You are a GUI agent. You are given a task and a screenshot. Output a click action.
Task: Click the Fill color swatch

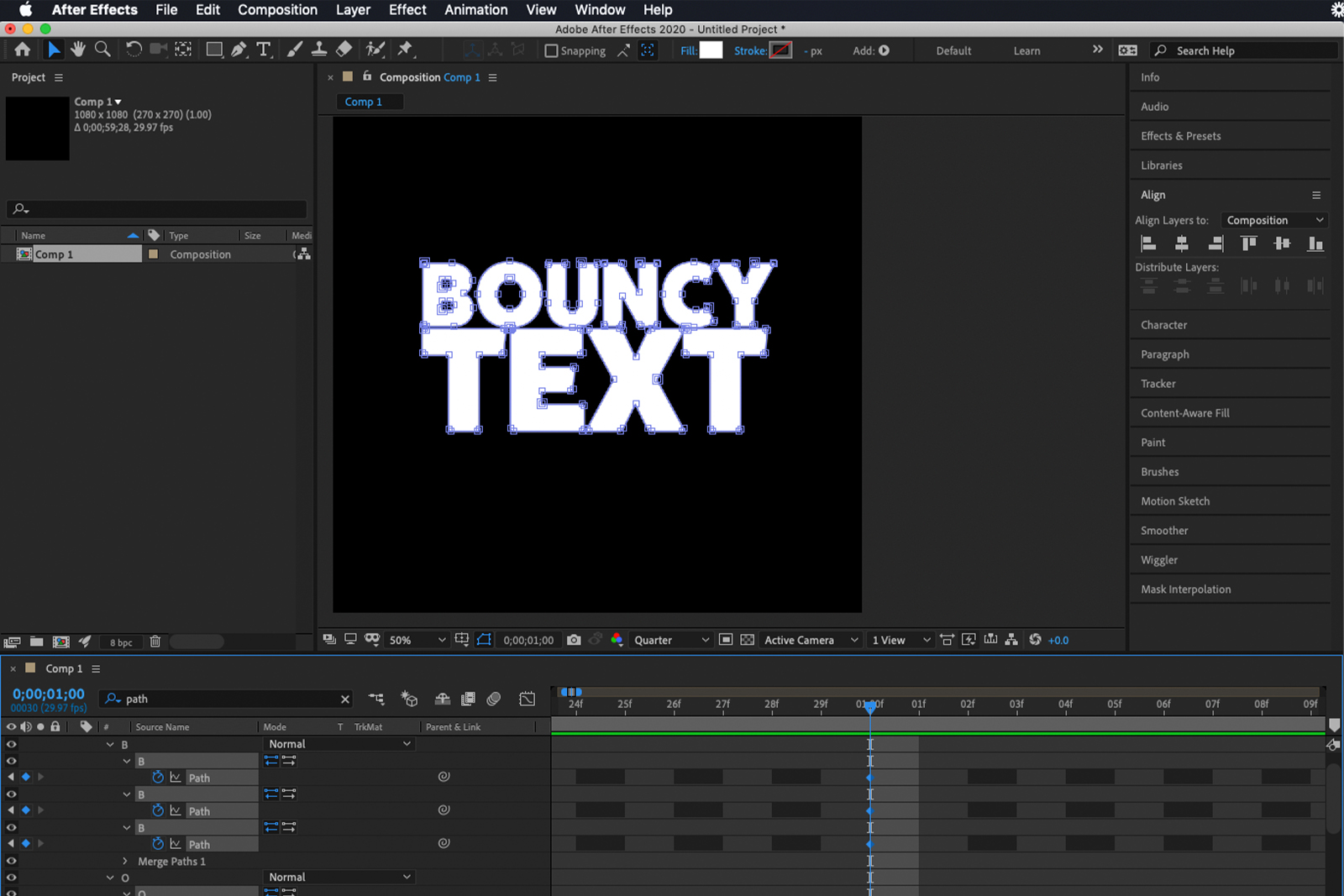[711, 50]
